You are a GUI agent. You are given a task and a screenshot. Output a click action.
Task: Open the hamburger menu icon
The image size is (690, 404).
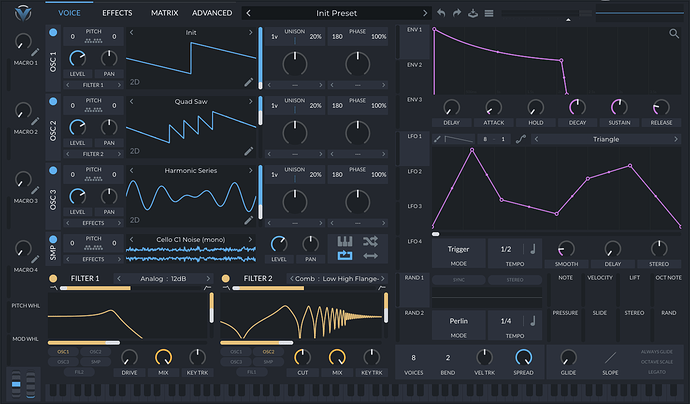489,13
